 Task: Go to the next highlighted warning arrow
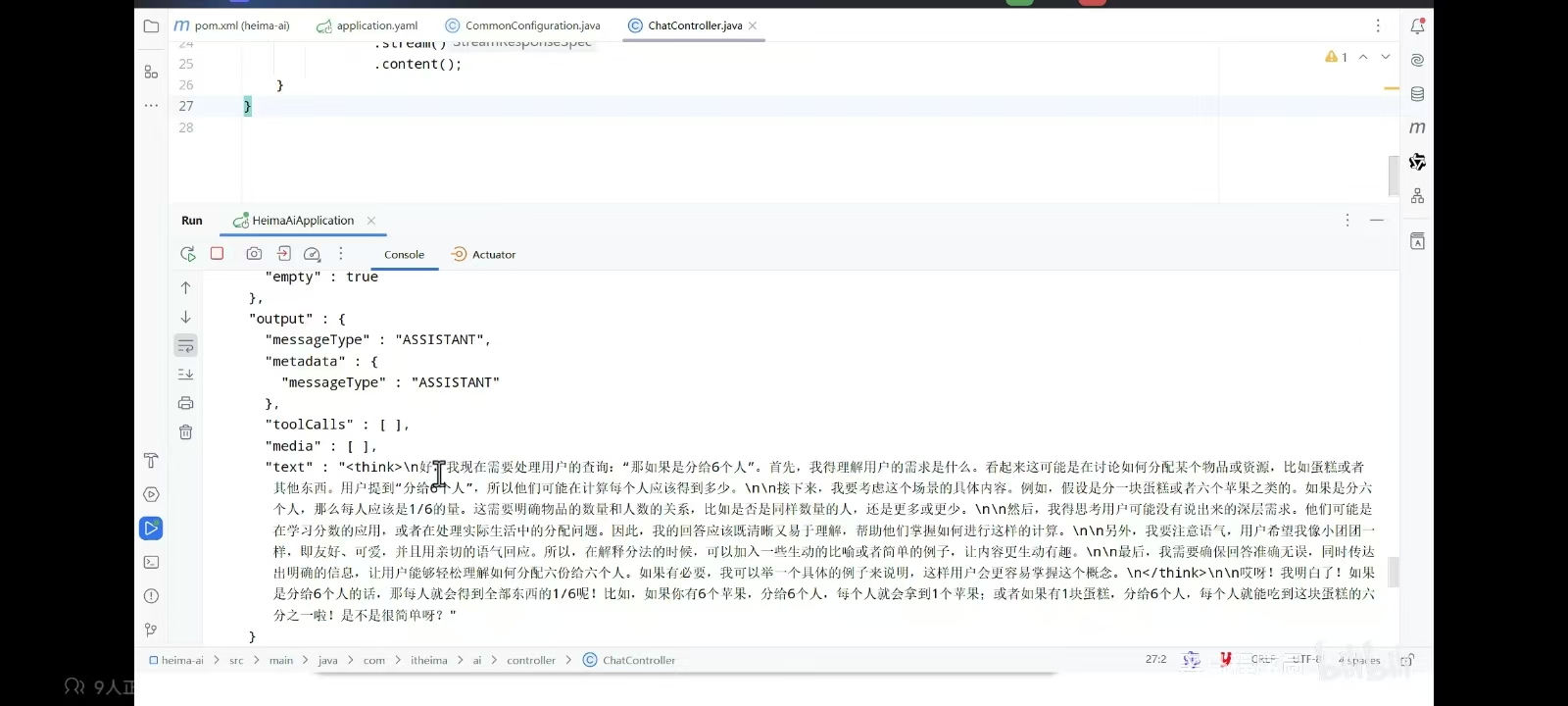pyautogui.click(x=1386, y=57)
